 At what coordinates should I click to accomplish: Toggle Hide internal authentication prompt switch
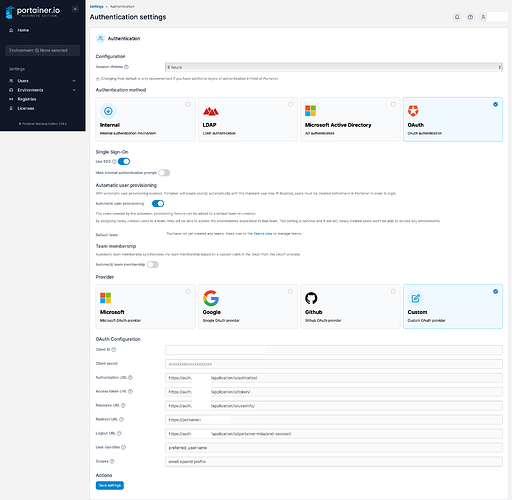[x=164, y=173]
